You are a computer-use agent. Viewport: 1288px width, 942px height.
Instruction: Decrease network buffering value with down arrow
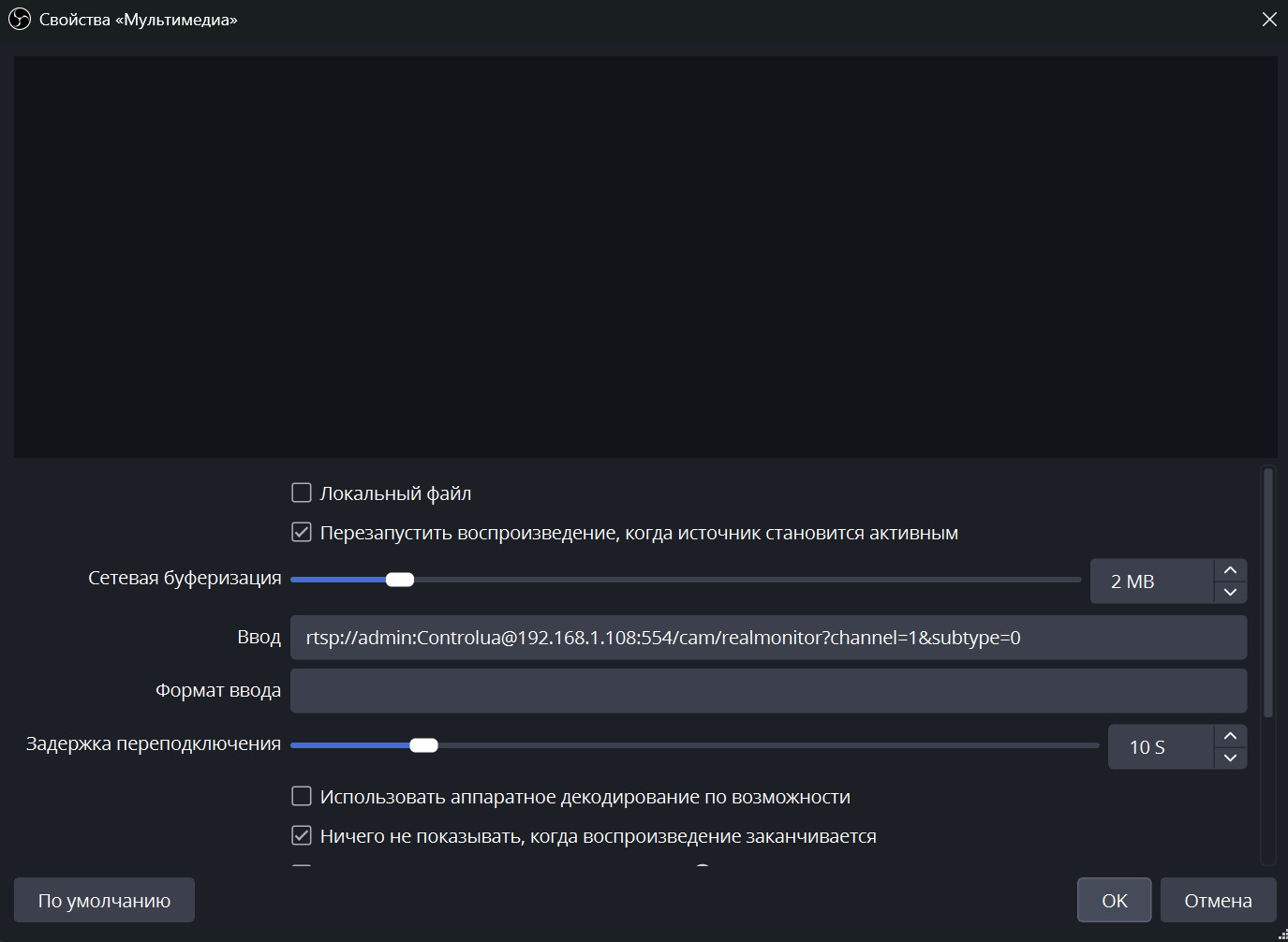coord(1231,592)
